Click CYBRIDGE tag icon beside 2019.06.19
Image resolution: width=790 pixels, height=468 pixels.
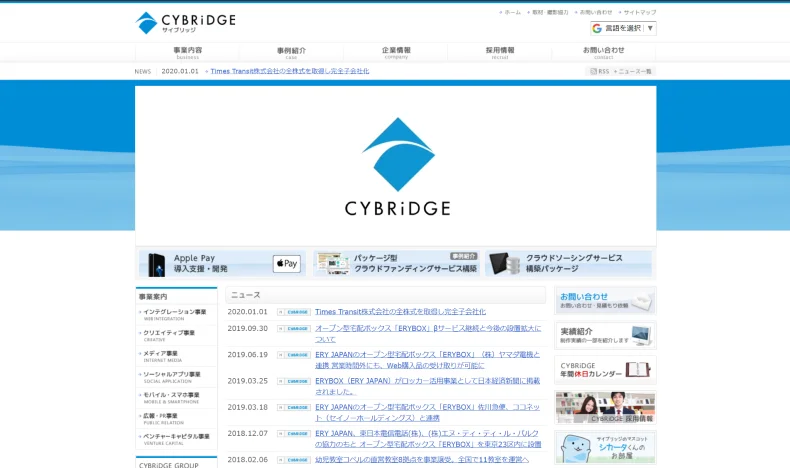294,355
